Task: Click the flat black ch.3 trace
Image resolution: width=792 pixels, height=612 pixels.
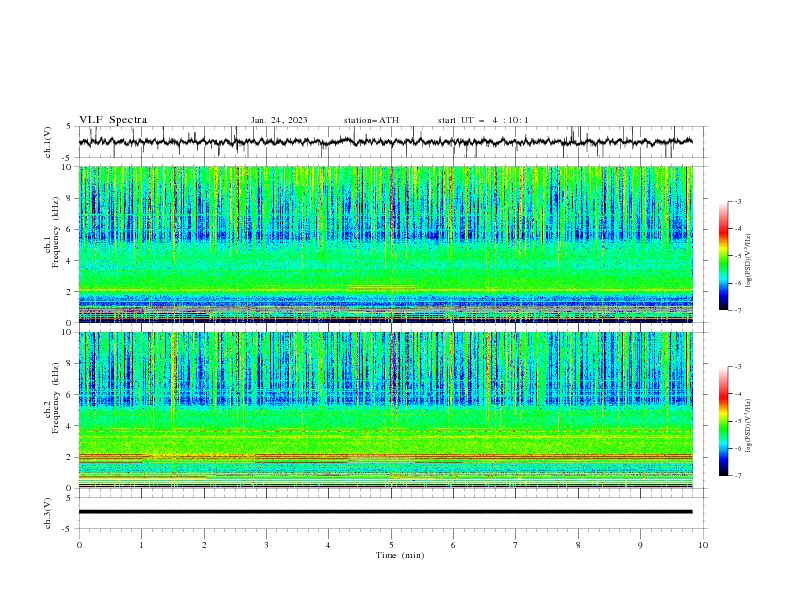Action: click(x=385, y=512)
